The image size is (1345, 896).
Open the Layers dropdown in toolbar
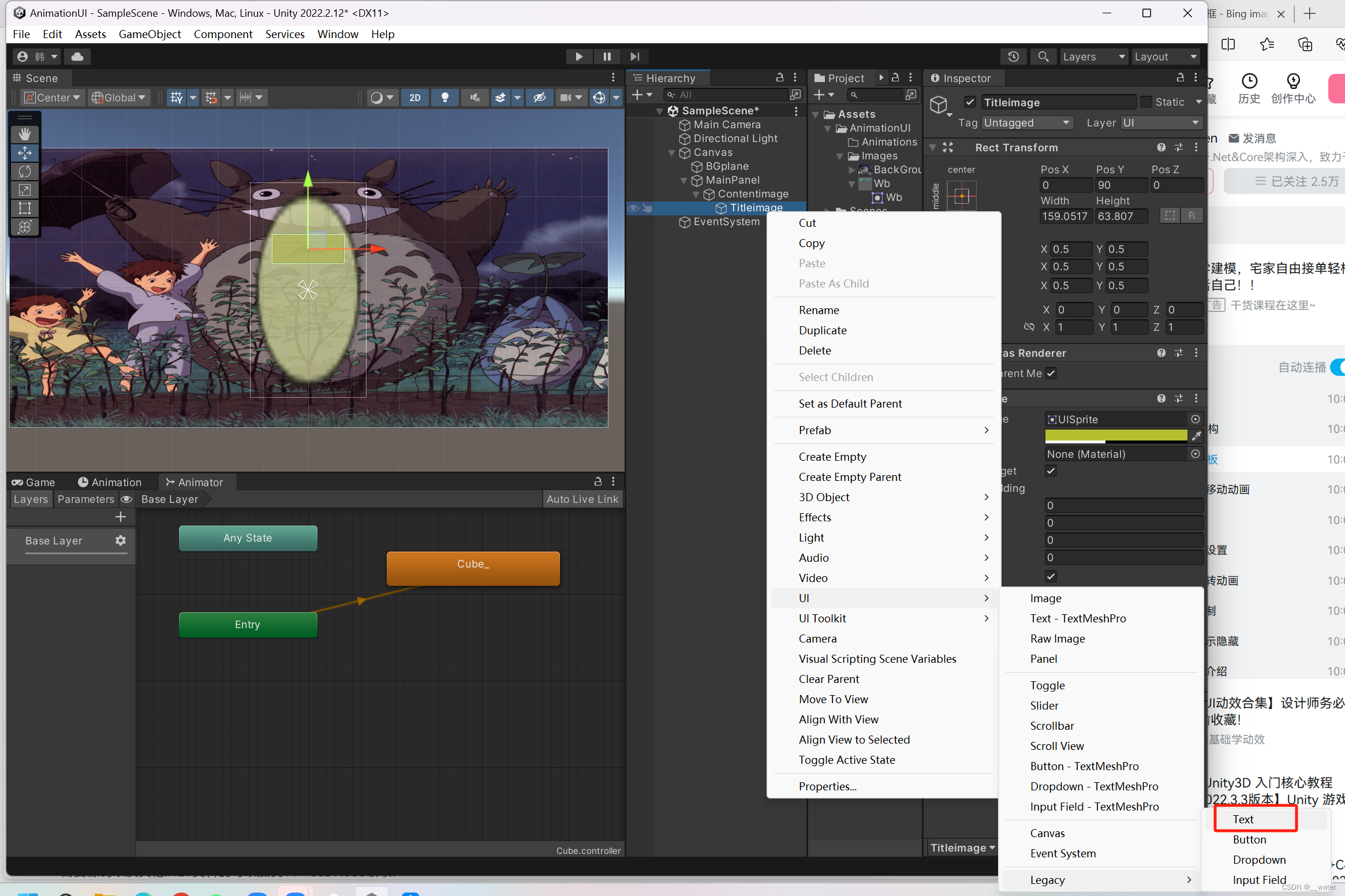[x=1094, y=57]
